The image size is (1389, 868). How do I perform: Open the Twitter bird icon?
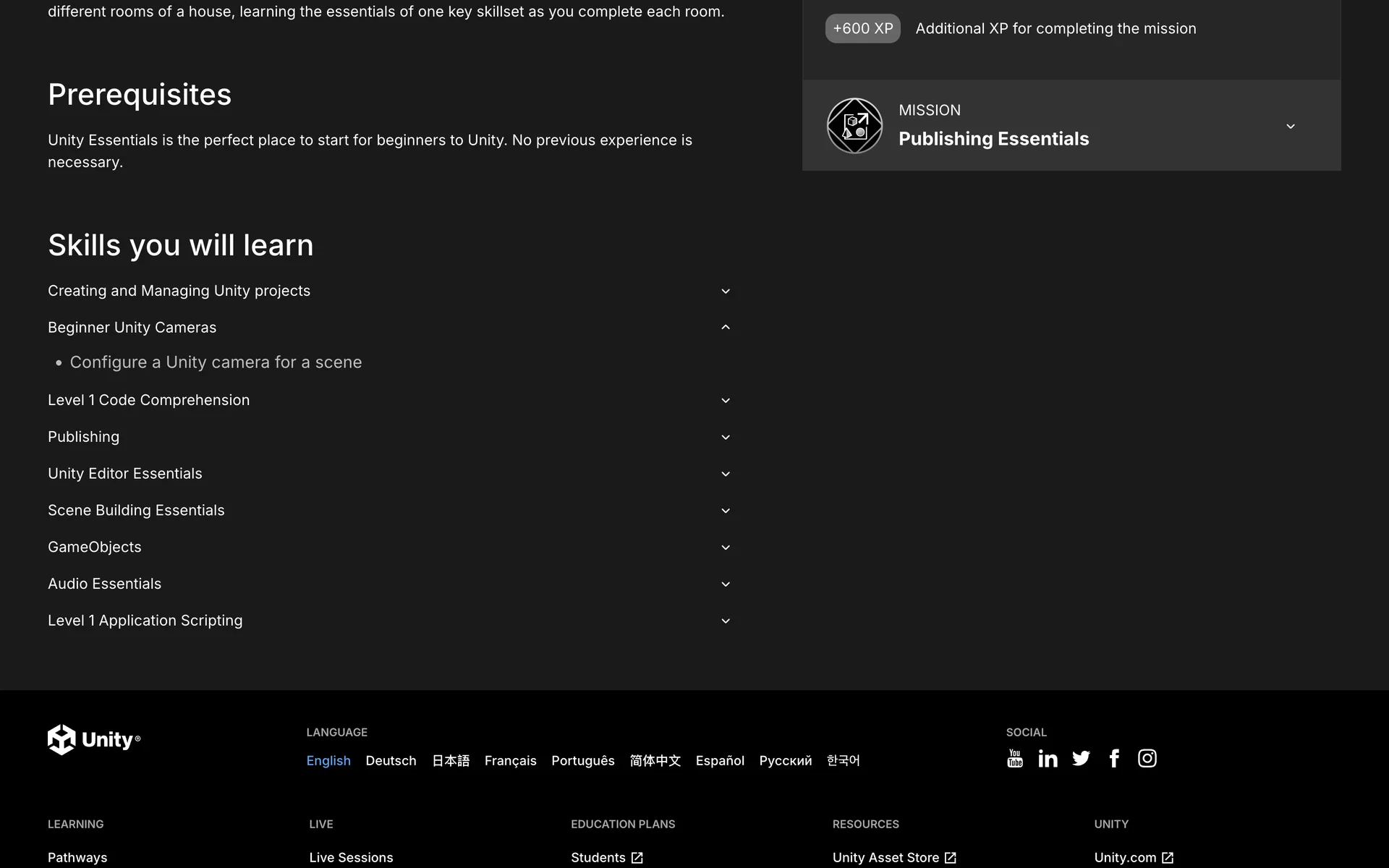pyautogui.click(x=1081, y=758)
